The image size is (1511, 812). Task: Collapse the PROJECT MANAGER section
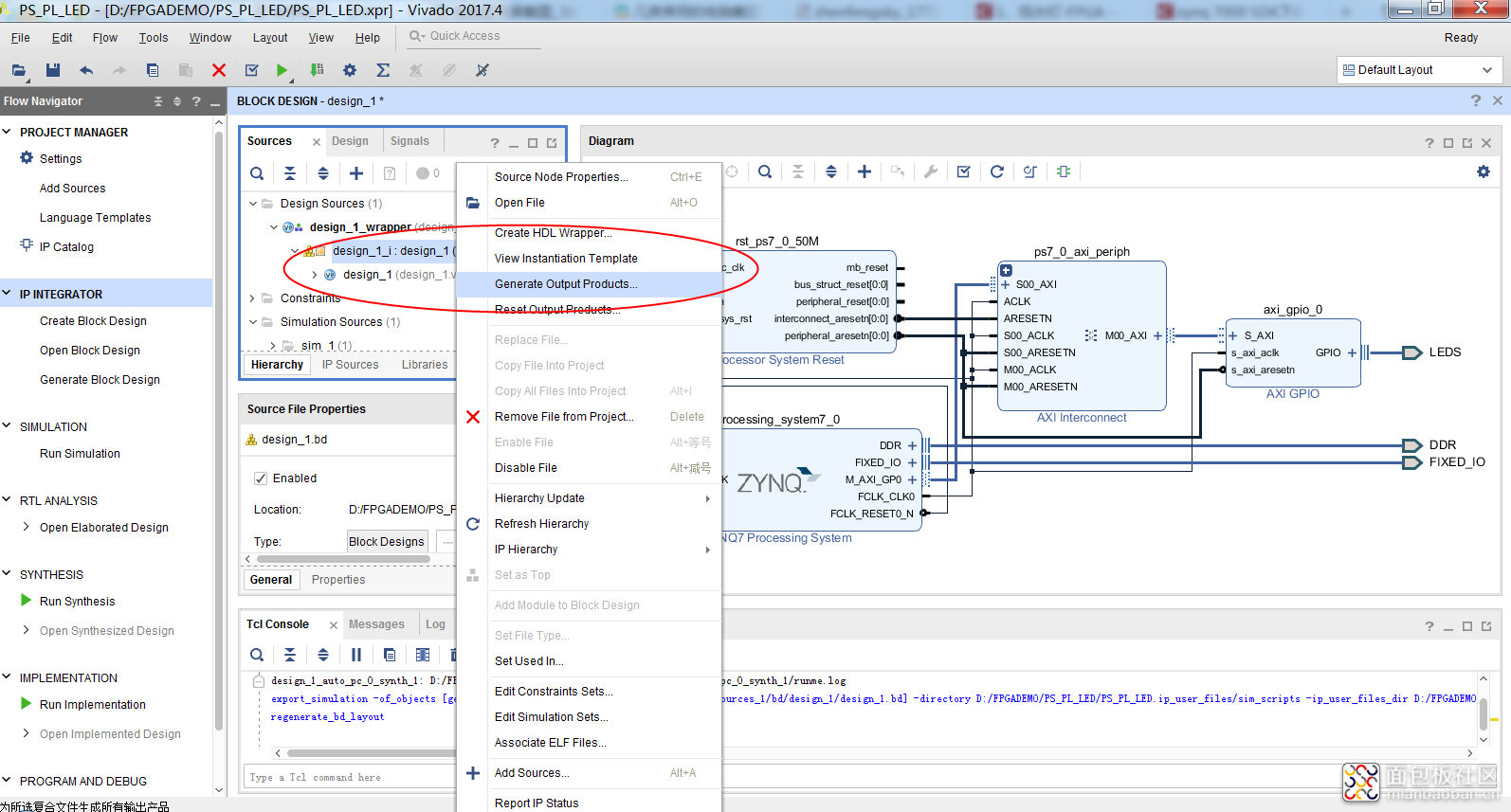pos(8,132)
